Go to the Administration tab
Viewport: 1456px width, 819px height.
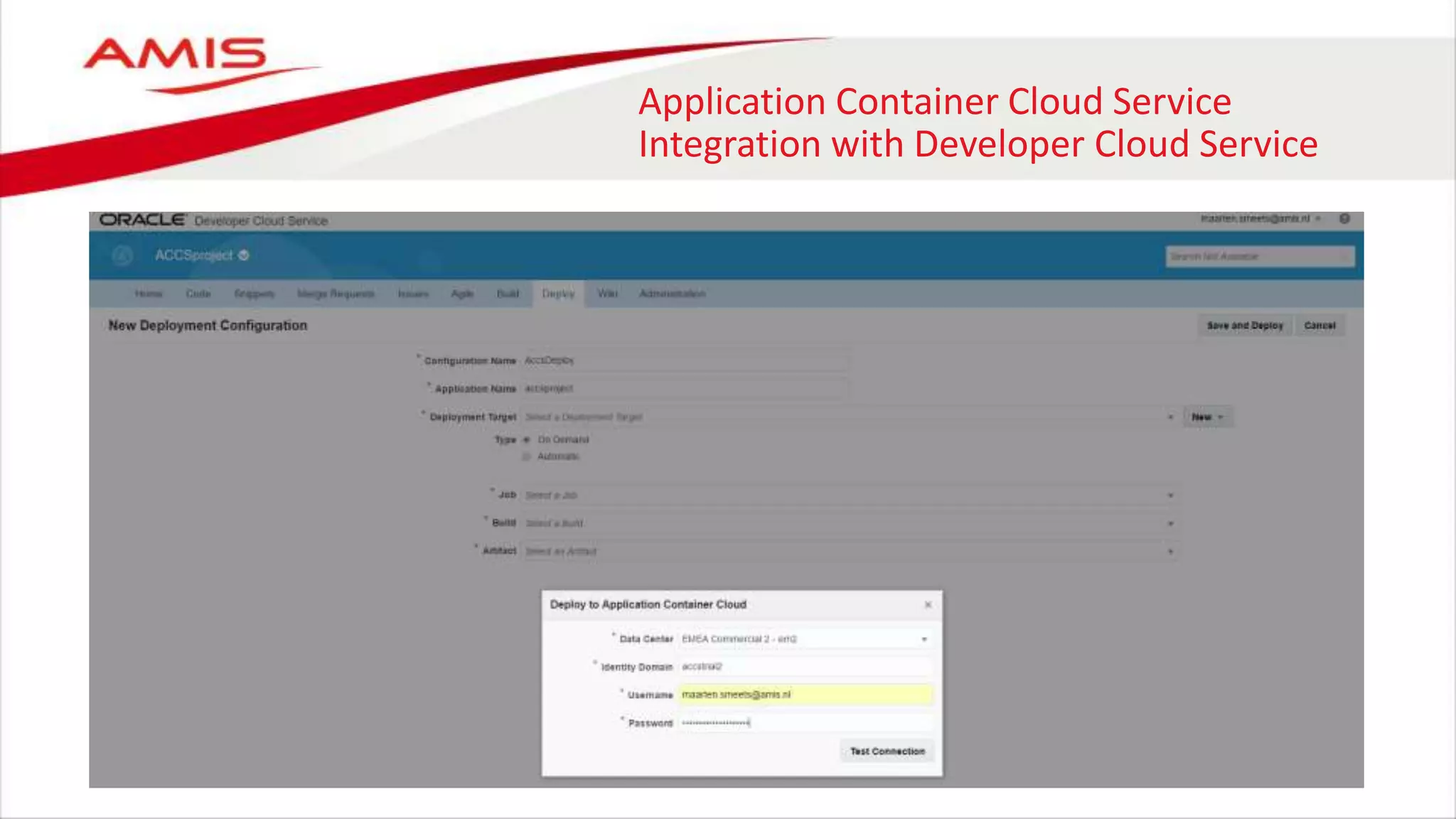672,294
